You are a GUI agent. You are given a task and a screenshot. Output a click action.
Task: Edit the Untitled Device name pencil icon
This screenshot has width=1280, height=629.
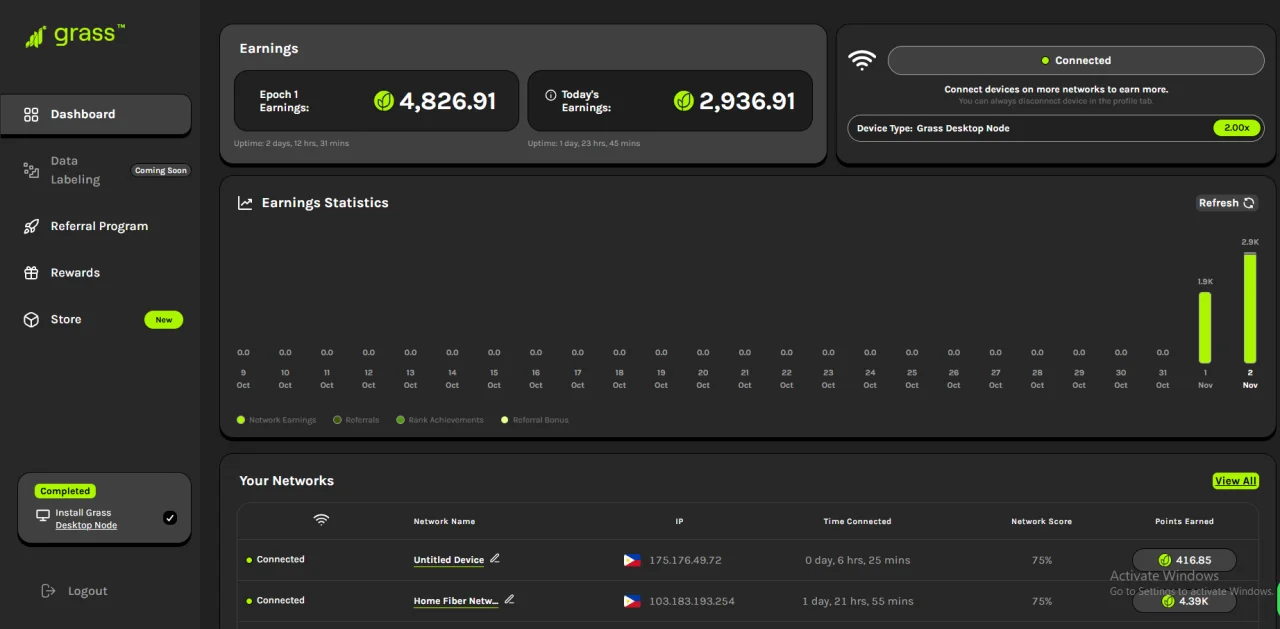click(495, 559)
